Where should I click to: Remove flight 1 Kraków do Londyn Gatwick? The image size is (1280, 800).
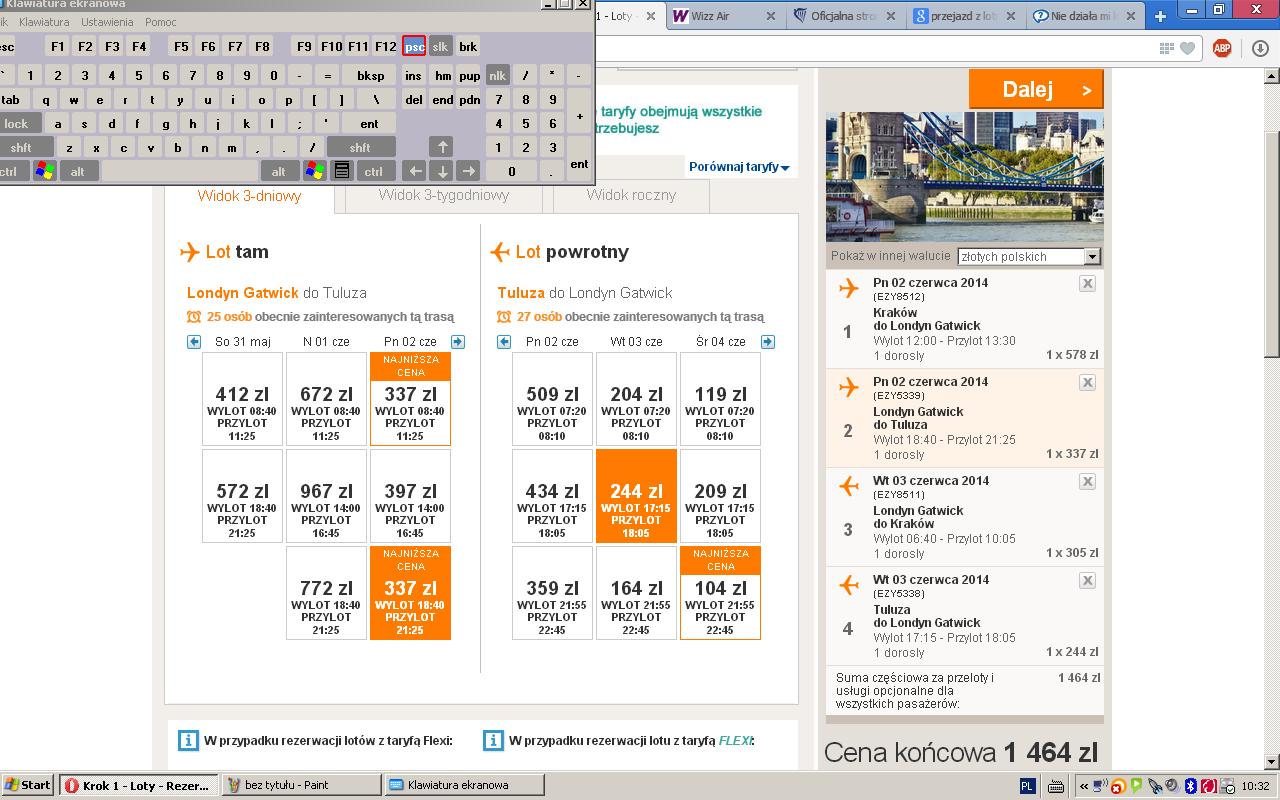[x=1087, y=284]
